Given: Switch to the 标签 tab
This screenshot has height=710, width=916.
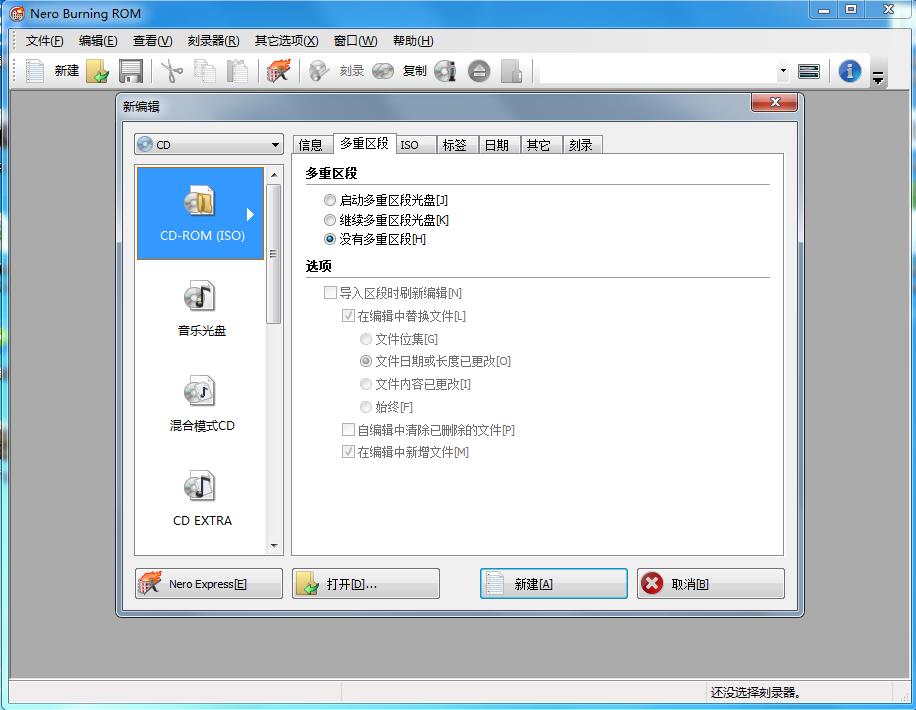Looking at the screenshot, I should (x=455, y=145).
